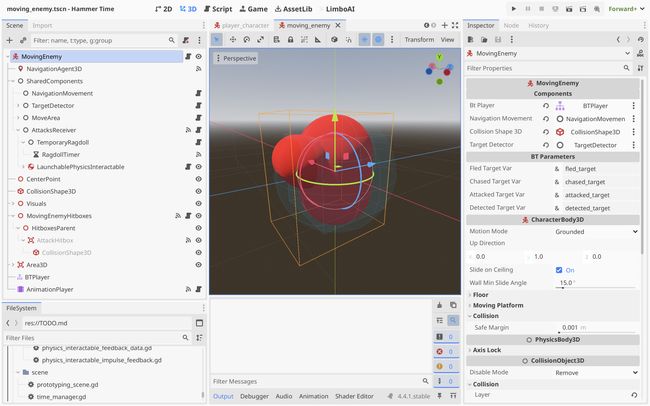This screenshot has height=406, width=650.
Task: Click the Perspective viewport menu button
Action: 235,58
